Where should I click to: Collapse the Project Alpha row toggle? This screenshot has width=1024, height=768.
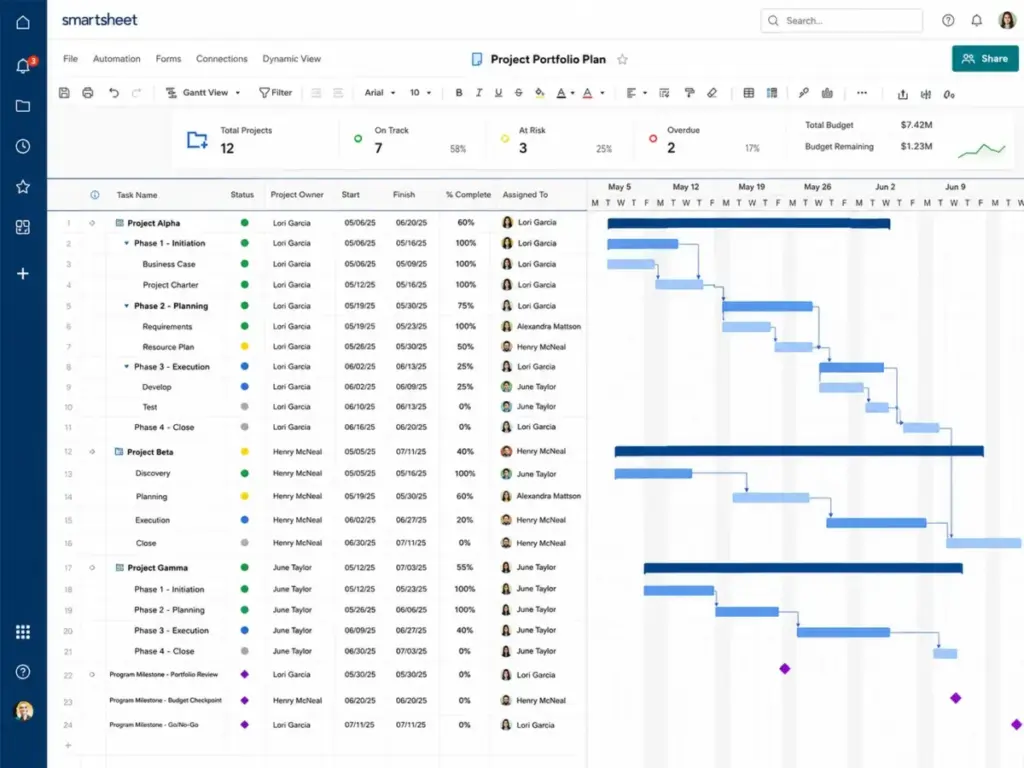click(x=92, y=223)
